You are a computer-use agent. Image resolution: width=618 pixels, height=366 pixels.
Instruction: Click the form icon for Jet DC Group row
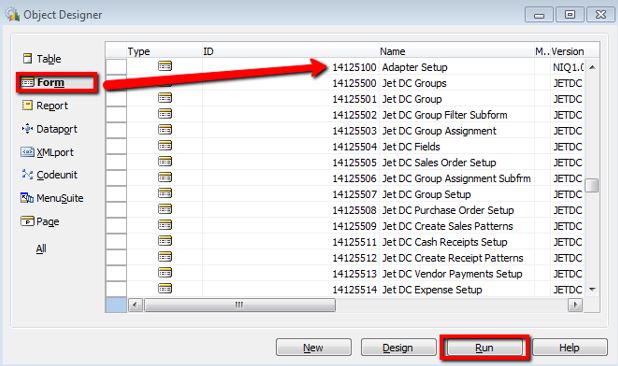point(165,98)
